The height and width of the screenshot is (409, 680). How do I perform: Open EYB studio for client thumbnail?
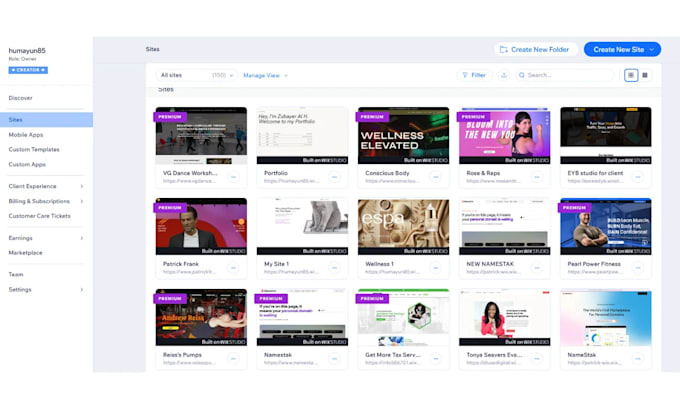(605, 136)
